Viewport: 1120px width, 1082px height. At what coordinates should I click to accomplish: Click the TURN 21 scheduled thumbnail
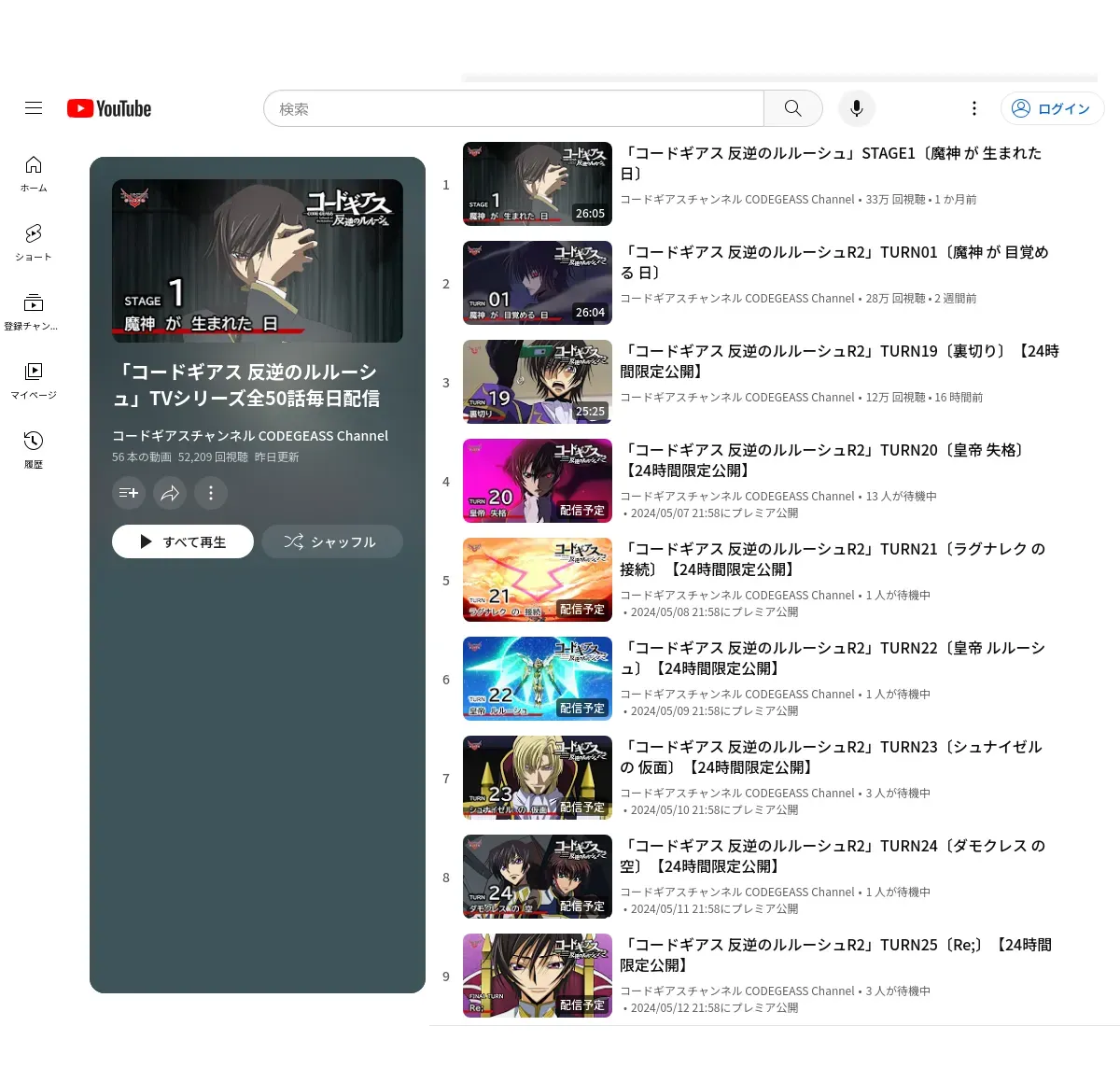[x=538, y=580]
